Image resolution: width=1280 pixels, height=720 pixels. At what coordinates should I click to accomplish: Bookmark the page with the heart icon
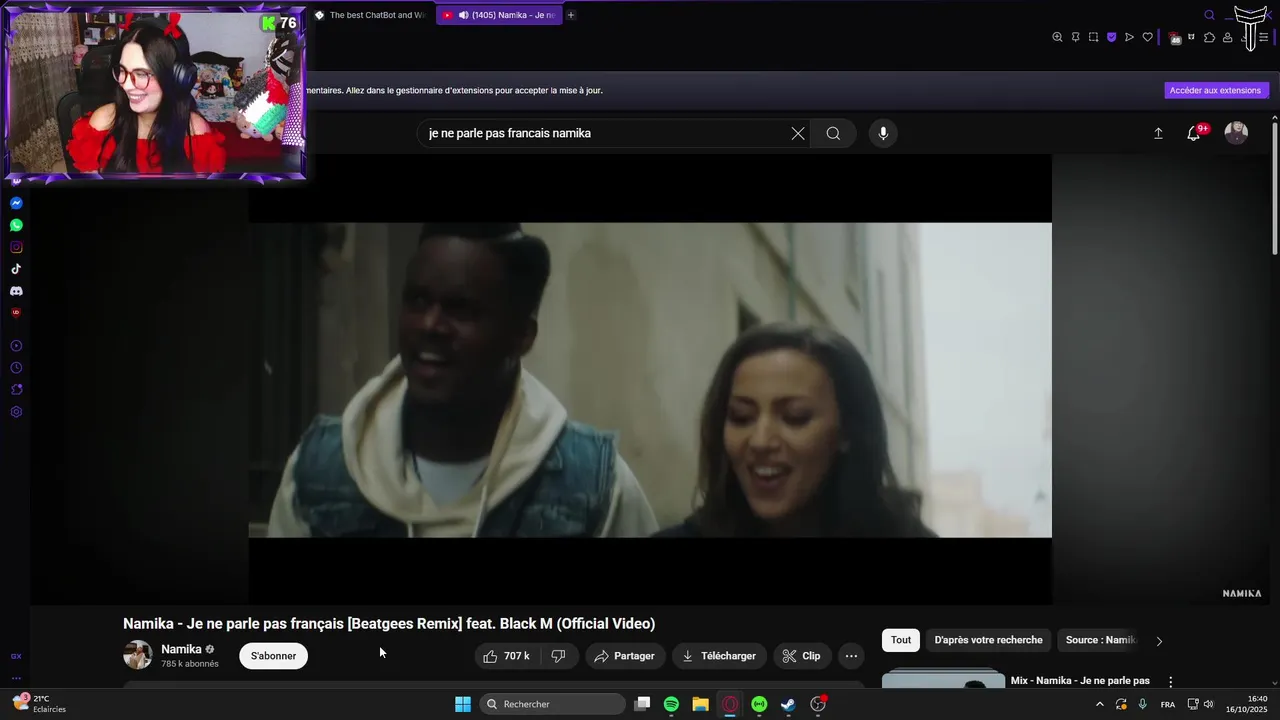click(1147, 37)
